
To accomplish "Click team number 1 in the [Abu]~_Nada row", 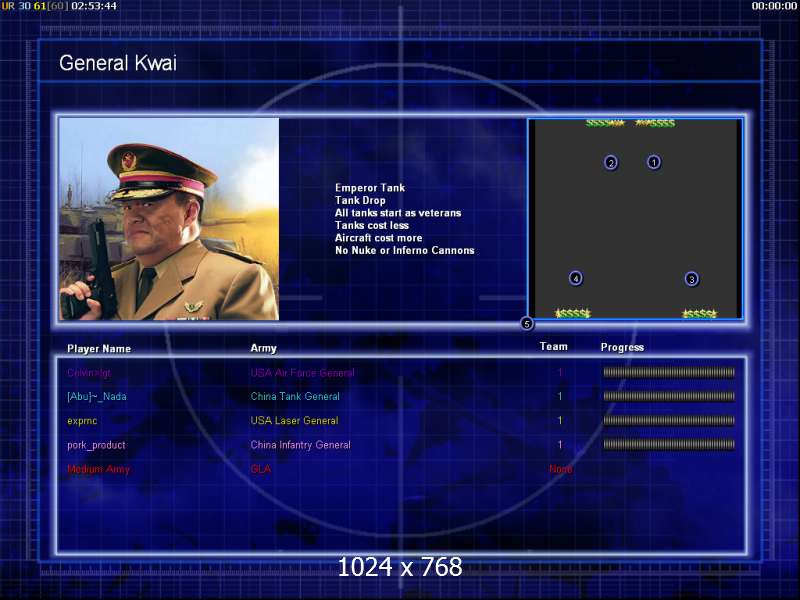I will coord(560,396).
